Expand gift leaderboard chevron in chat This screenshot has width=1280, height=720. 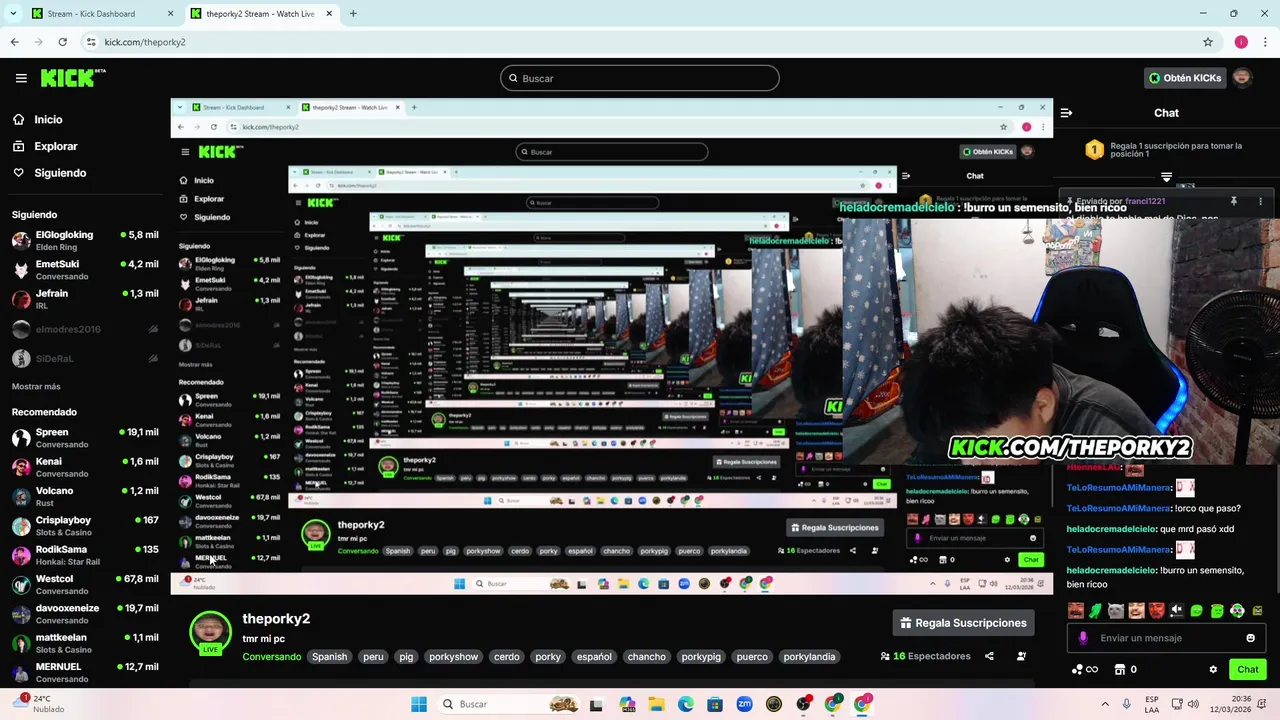1166,177
